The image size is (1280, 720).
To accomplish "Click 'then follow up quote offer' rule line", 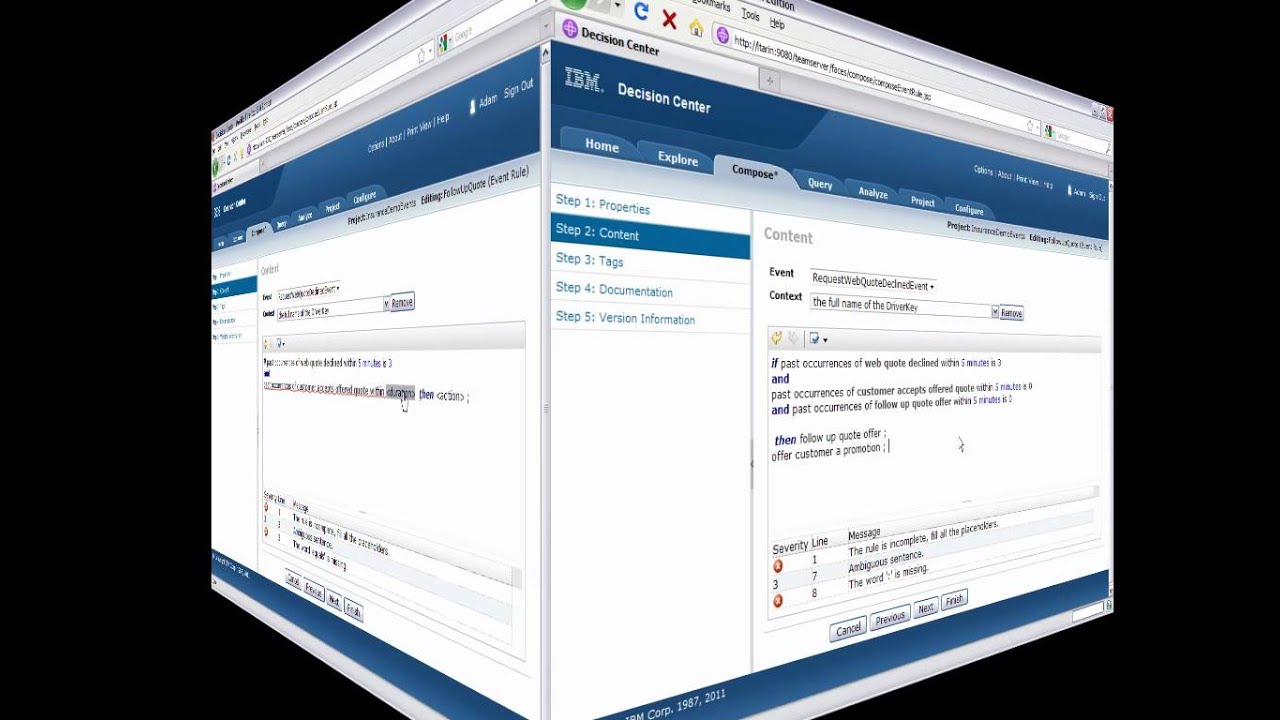I will (x=830, y=437).
